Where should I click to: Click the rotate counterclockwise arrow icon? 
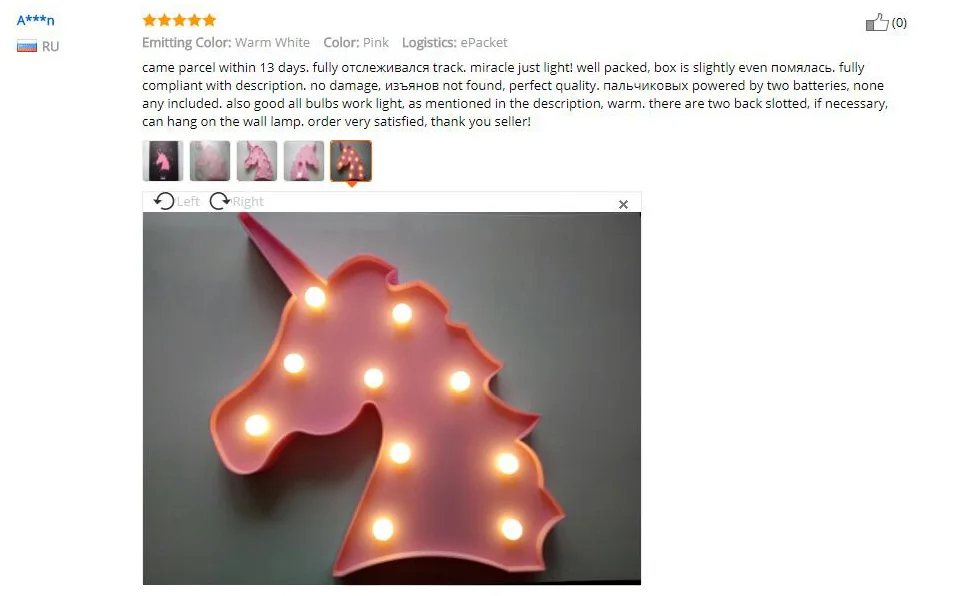tap(163, 201)
